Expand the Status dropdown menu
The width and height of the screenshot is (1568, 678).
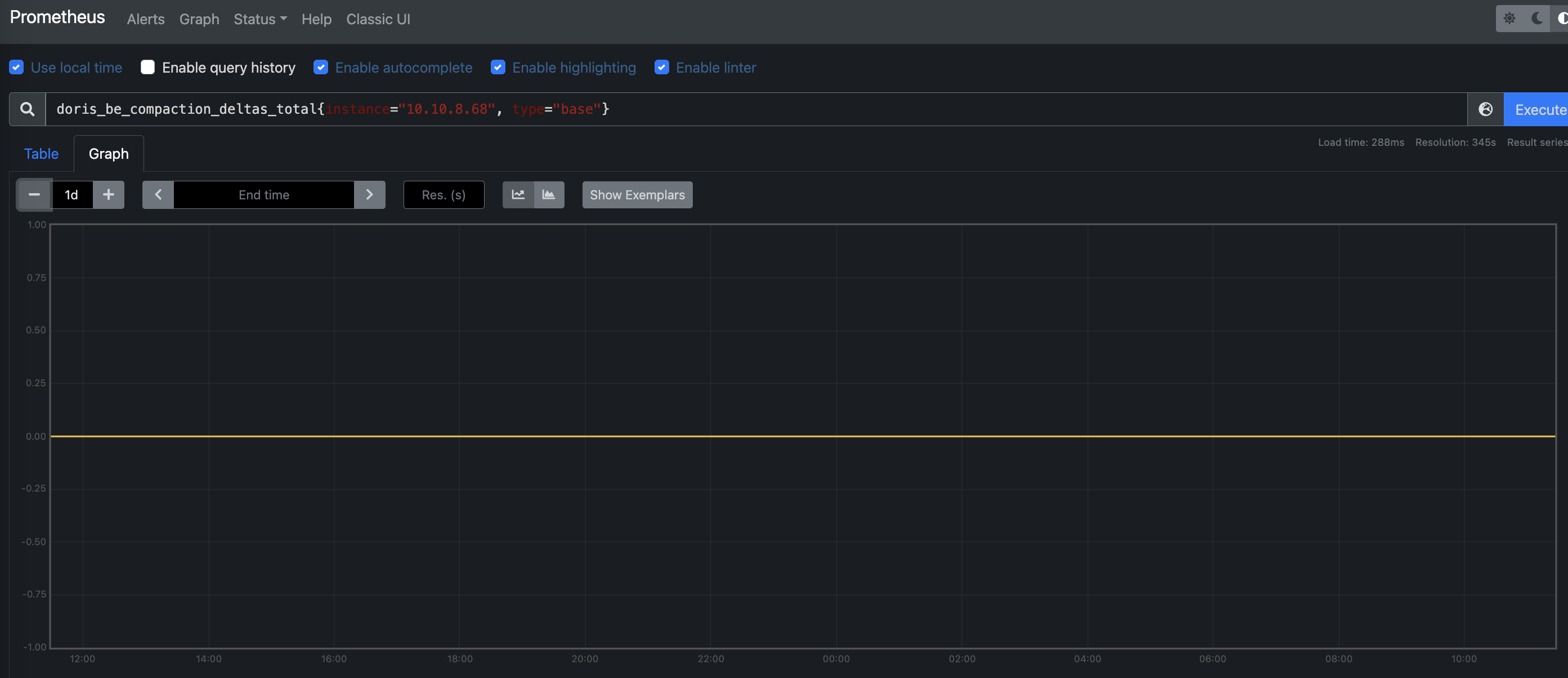point(260,20)
